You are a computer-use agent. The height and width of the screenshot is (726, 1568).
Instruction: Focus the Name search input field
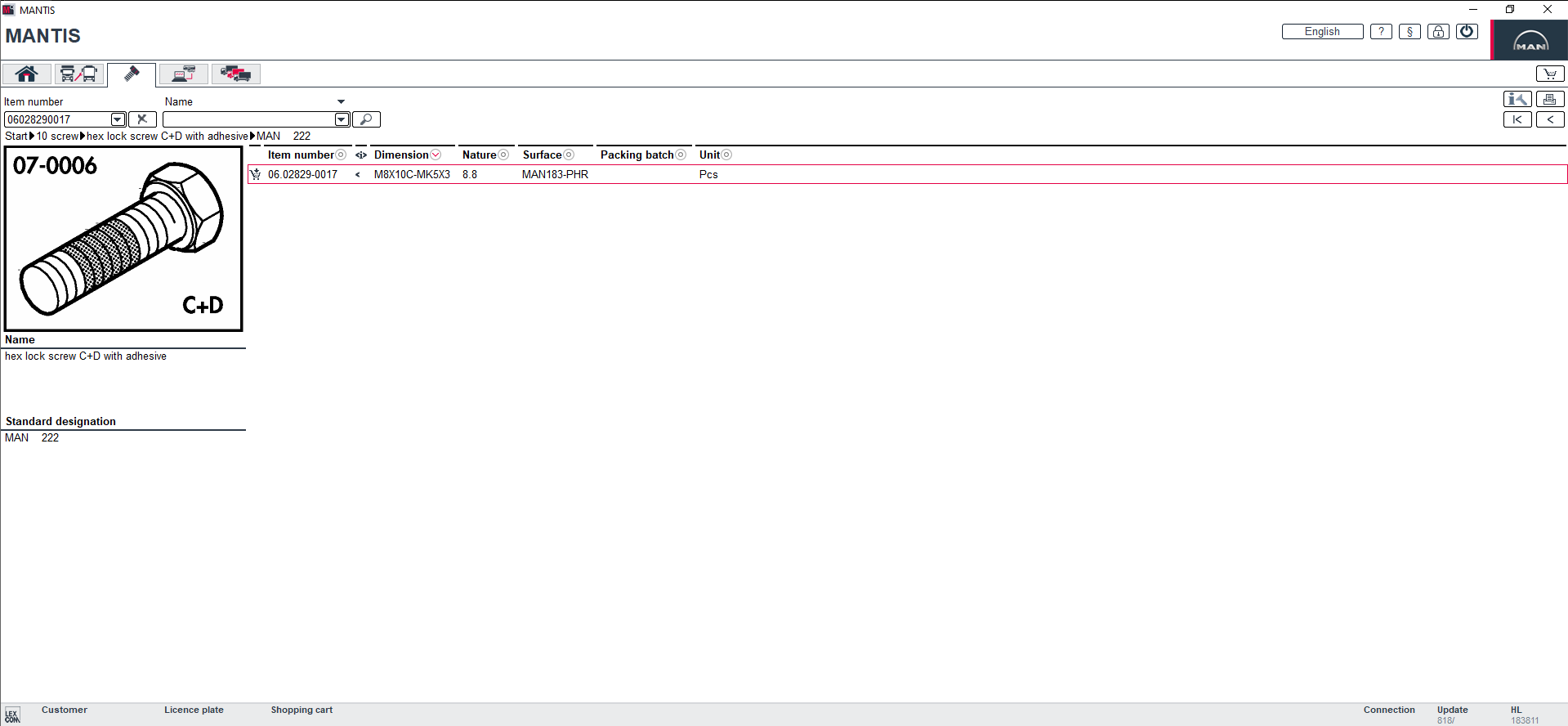[248, 119]
